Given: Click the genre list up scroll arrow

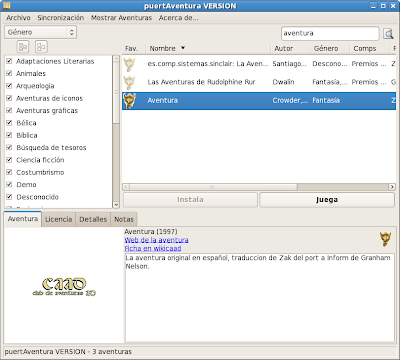Looking at the screenshot, I should coord(116,59).
